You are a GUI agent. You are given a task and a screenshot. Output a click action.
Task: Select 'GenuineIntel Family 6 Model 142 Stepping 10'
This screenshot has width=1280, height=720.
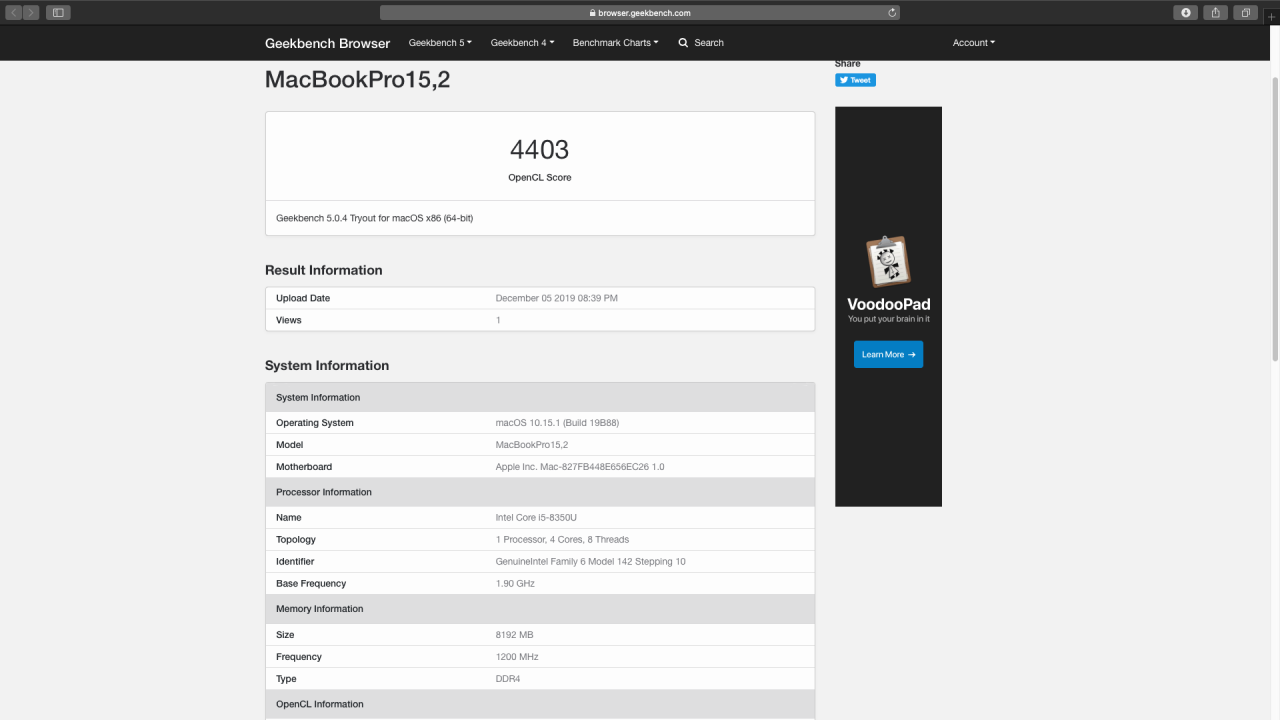pos(591,562)
